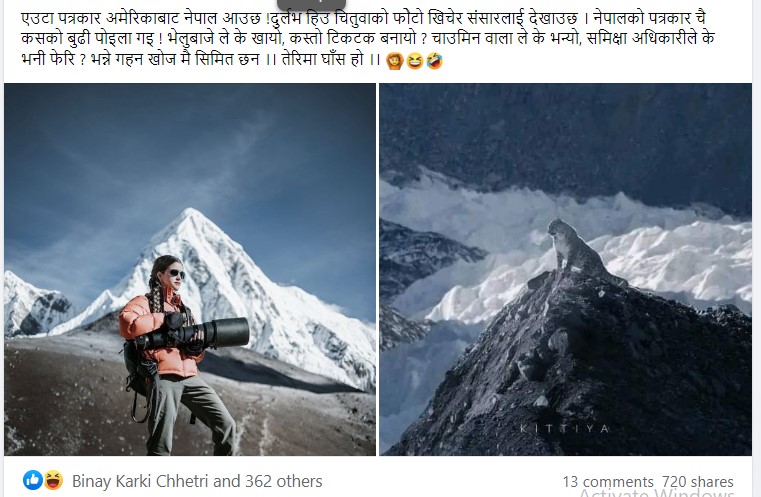The width and height of the screenshot is (761, 497).
Task: Click the rolling-on-floor laughing emoji
Action: 434,61
